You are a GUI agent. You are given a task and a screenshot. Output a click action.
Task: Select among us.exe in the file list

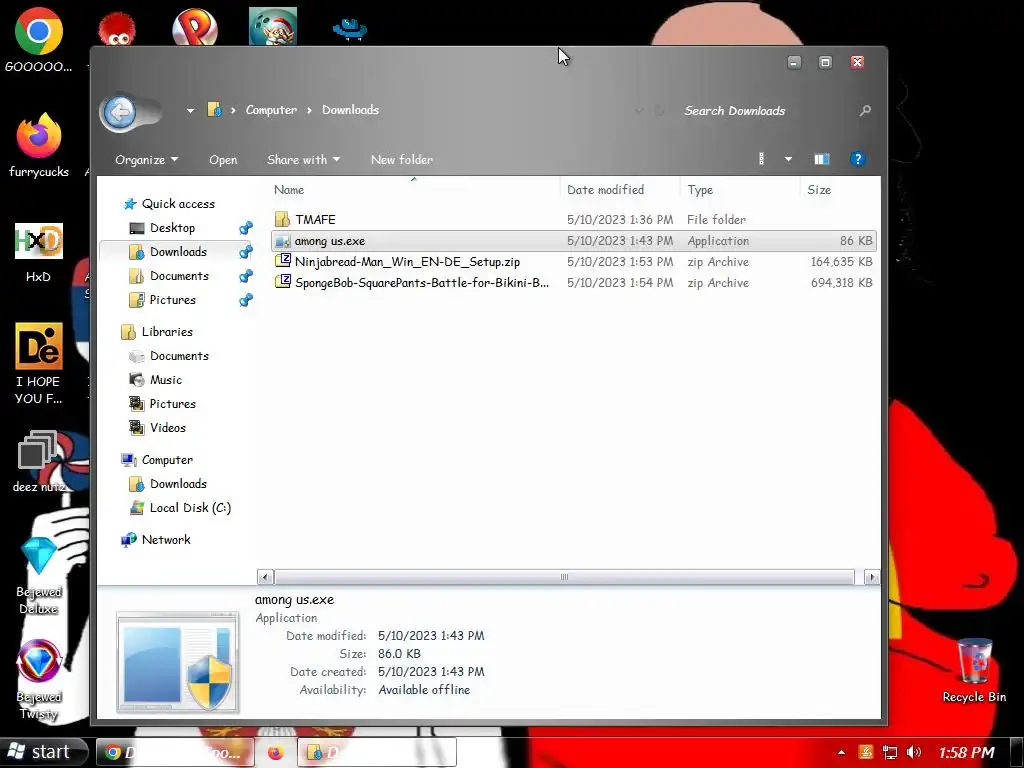coord(573,241)
